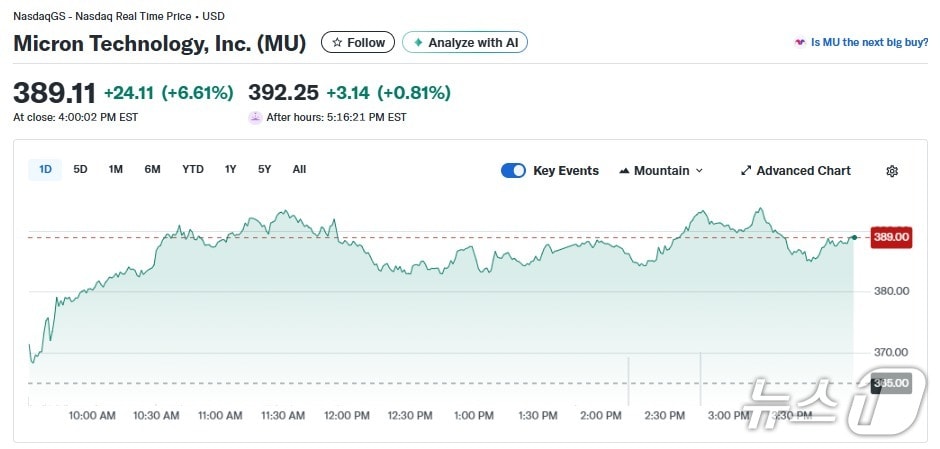This screenshot has height=449, width=940.
Task: Choose the 1Y range tab
Action: [x=231, y=170]
